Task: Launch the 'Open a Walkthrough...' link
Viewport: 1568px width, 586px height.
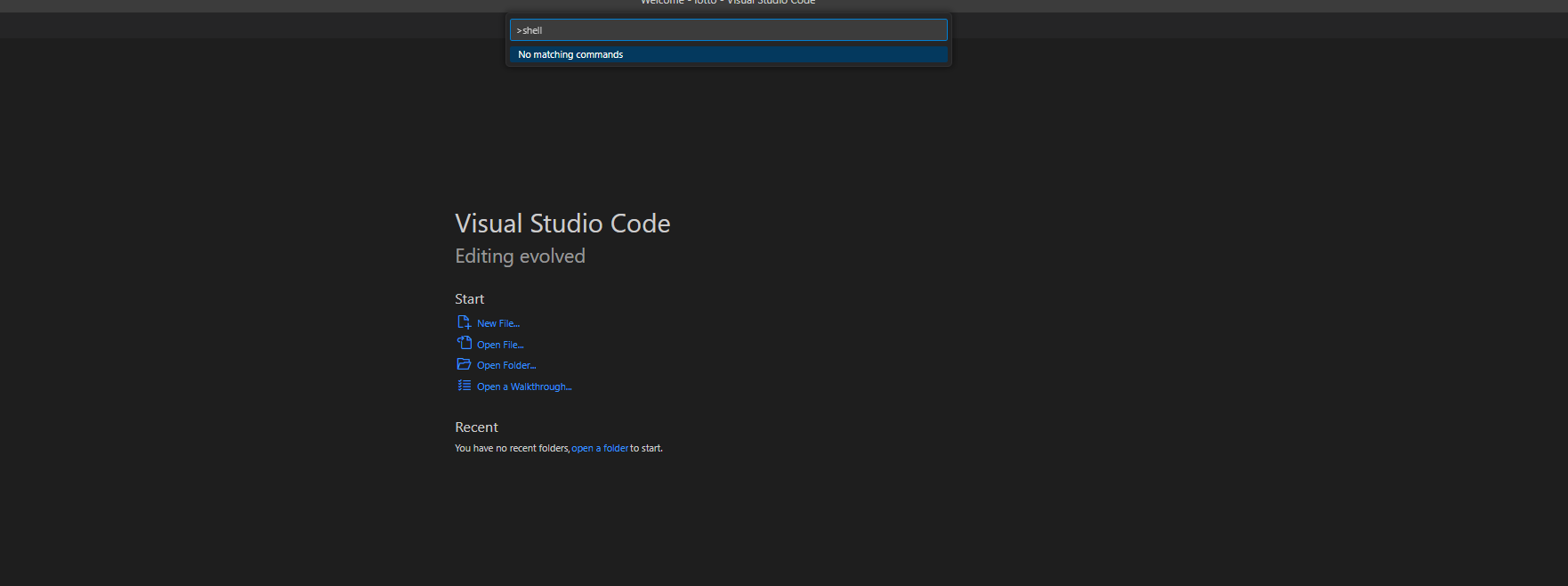Action: (x=524, y=387)
